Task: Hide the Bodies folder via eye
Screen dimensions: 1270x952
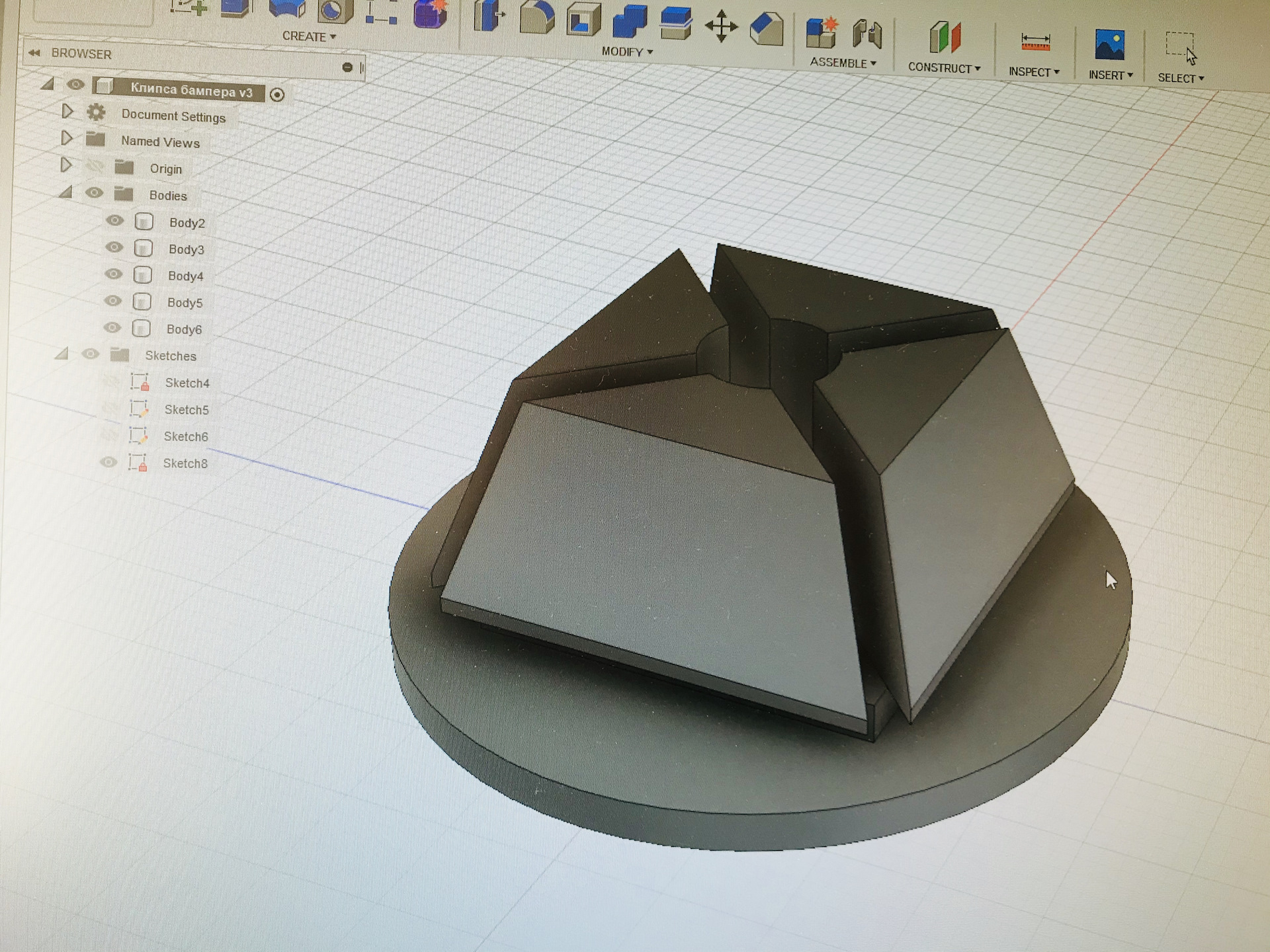Action: 94,193
